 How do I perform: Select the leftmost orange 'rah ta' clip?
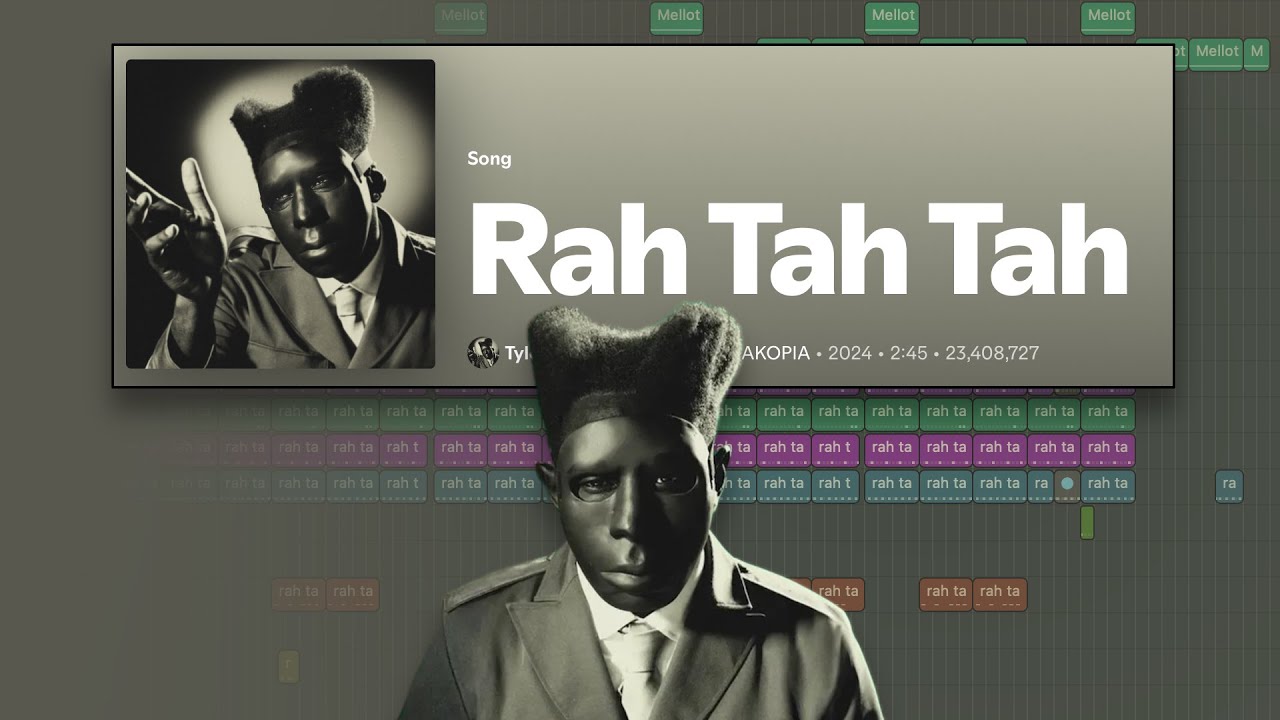(x=298, y=593)
